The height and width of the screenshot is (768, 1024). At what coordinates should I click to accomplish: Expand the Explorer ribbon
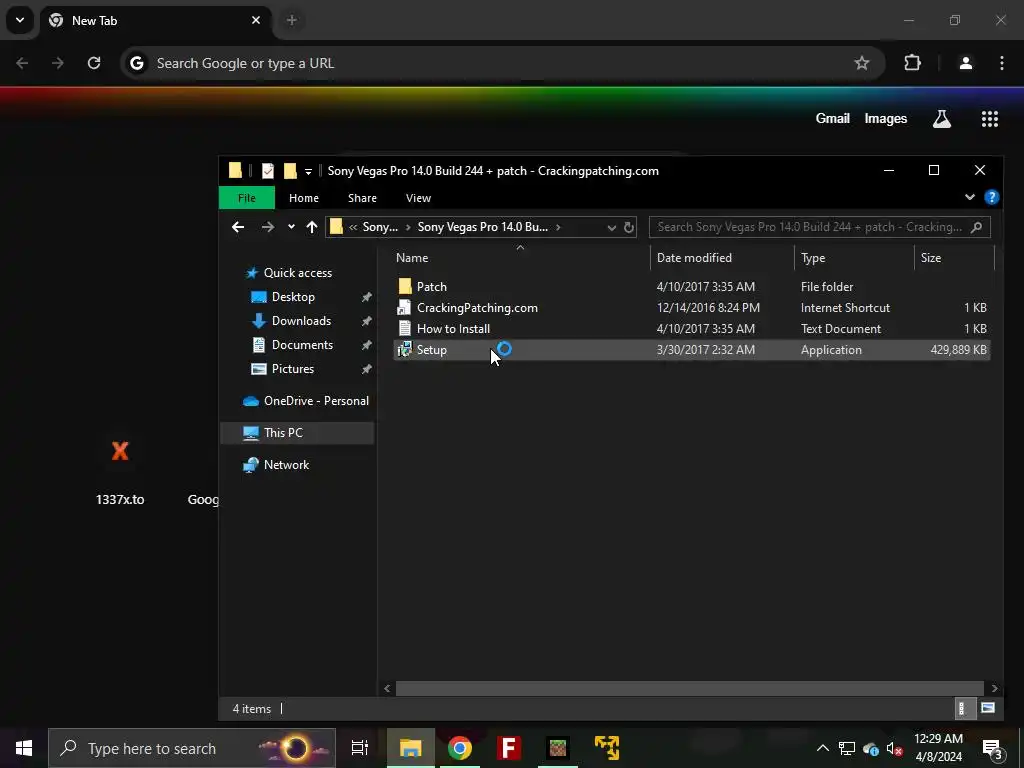coord(970,197)
